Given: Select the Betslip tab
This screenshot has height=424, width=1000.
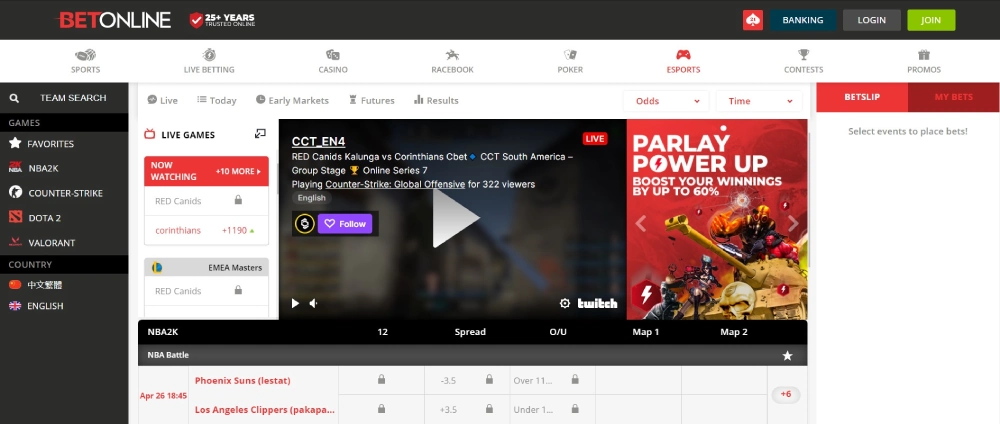Looking at the screenshot, I should [862, 97].
